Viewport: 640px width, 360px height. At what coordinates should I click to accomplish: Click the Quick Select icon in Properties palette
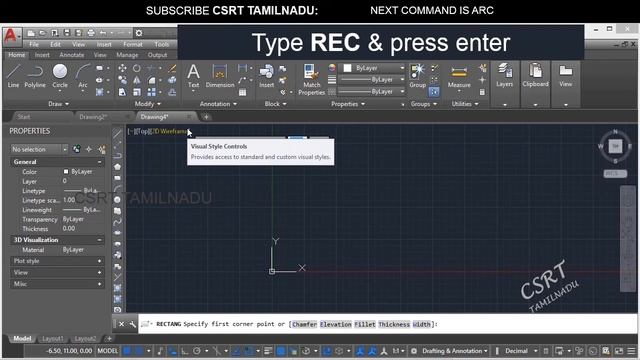pyautogui.click(x=102, y=149)
